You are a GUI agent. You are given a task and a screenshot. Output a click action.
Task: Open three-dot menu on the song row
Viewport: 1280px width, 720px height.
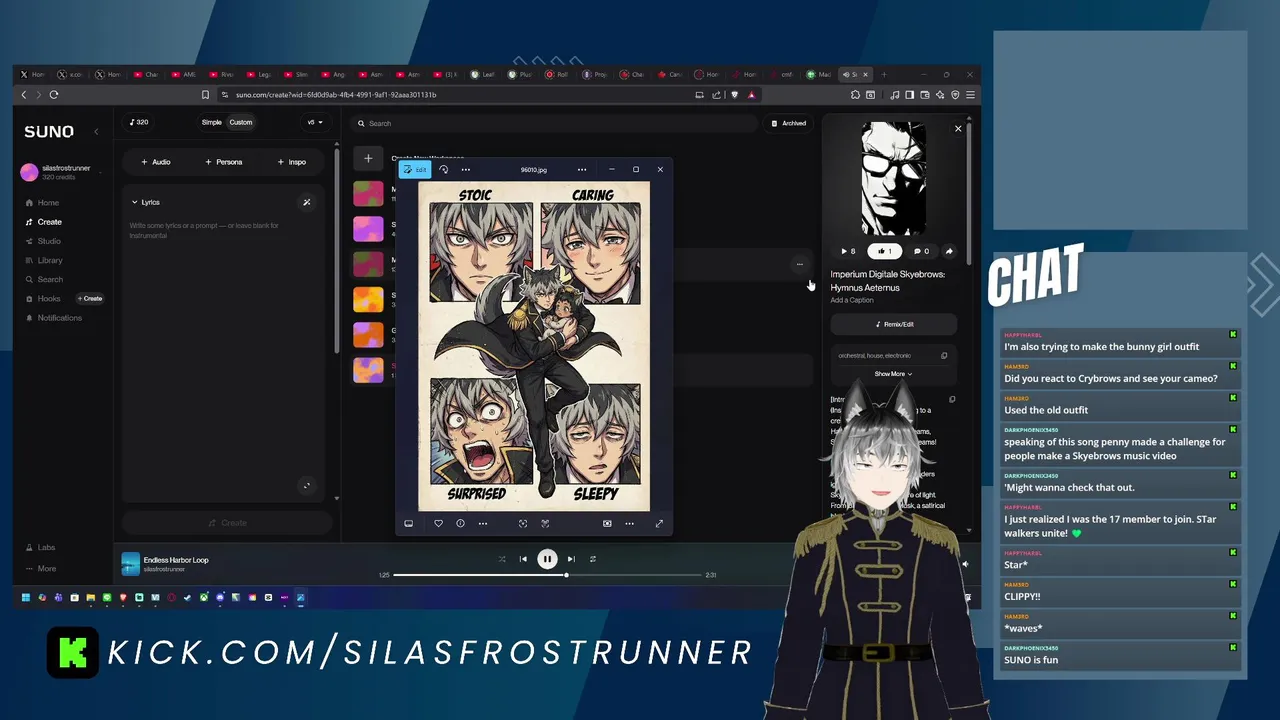point(799,264)
